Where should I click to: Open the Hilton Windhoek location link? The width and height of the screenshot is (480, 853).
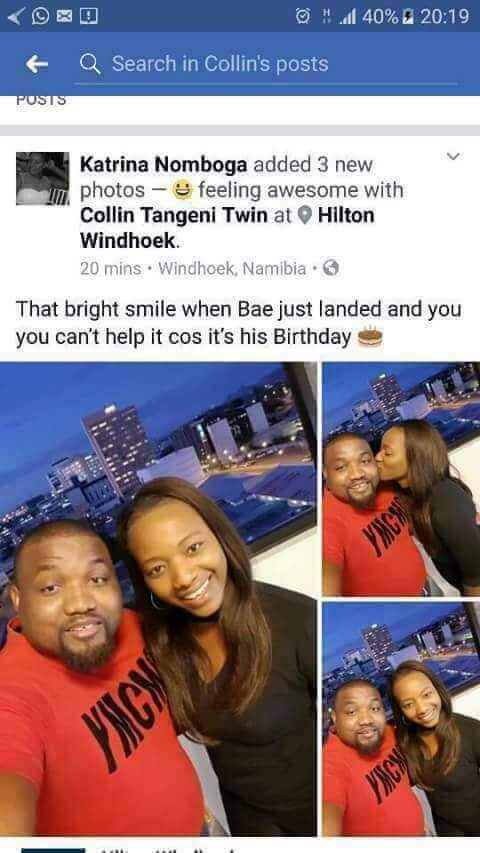pyautogui.click(x=227, y=228)
